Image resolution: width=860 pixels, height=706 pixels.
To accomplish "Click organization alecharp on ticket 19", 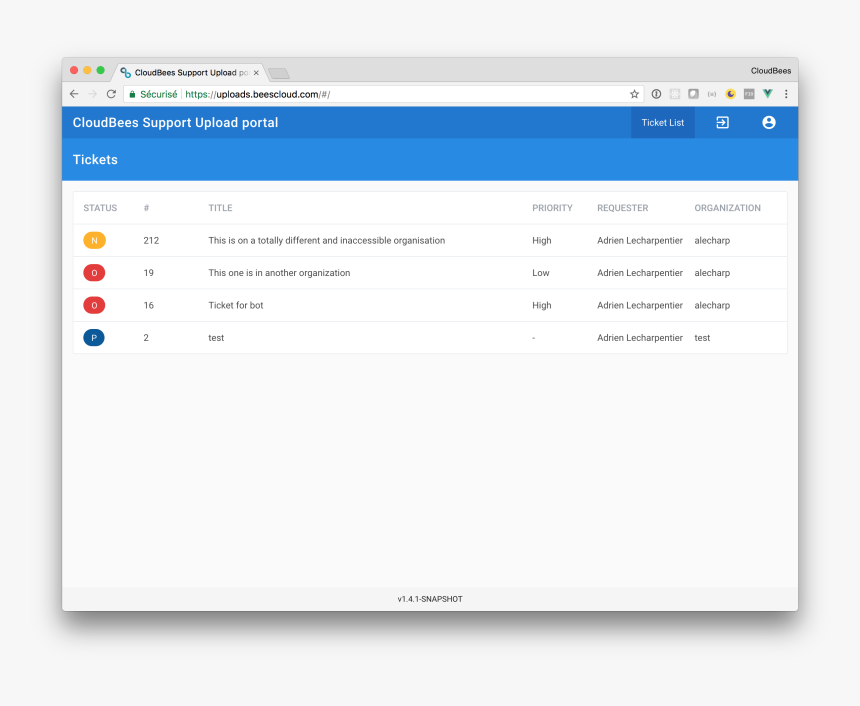I will point(712,273).
